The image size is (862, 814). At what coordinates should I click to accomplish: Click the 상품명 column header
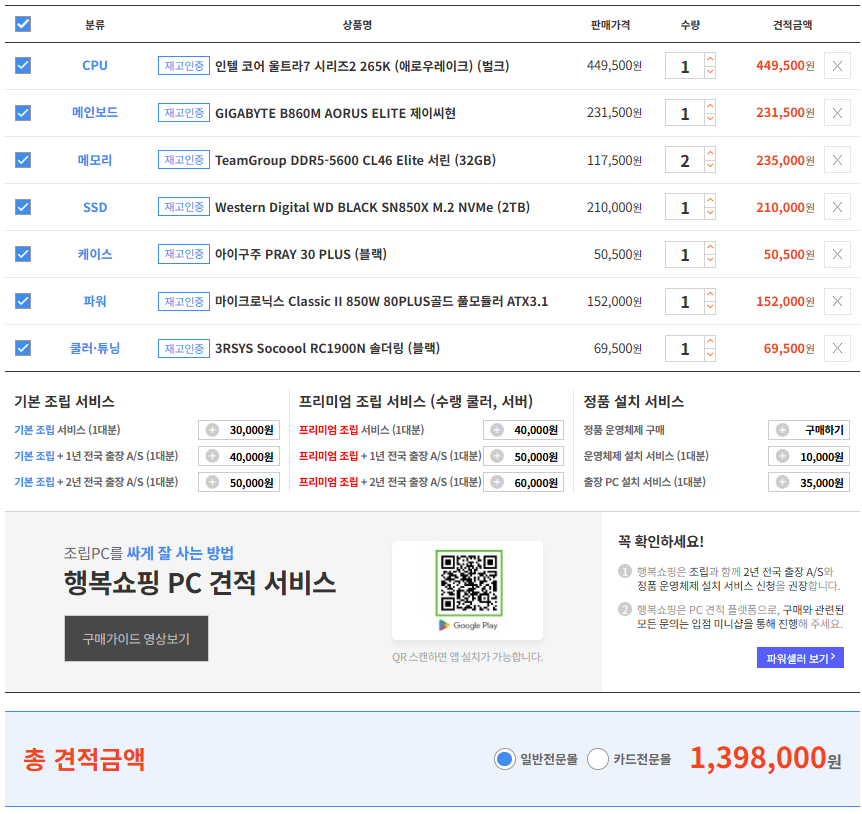[357, 25]
